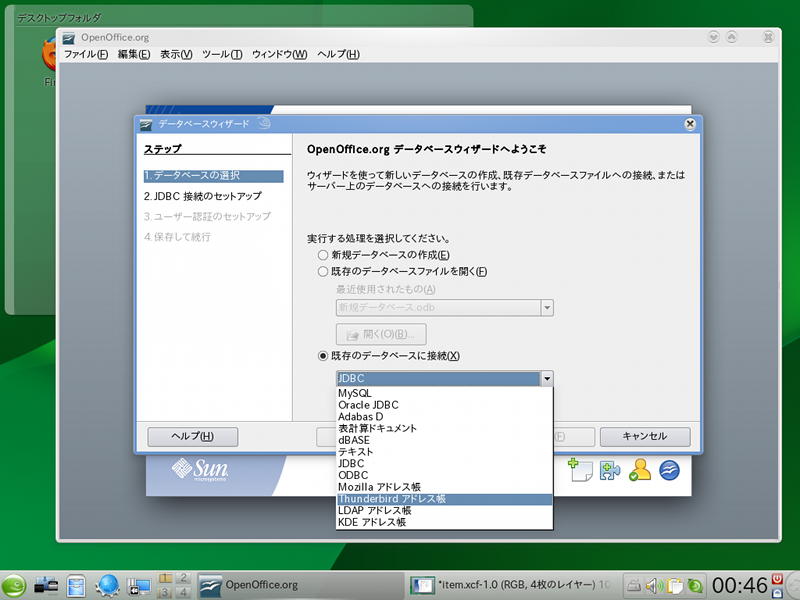The width and height of the screenshot is (800, 600).
Task: Click the user registration icon
Action: [640, 470]
